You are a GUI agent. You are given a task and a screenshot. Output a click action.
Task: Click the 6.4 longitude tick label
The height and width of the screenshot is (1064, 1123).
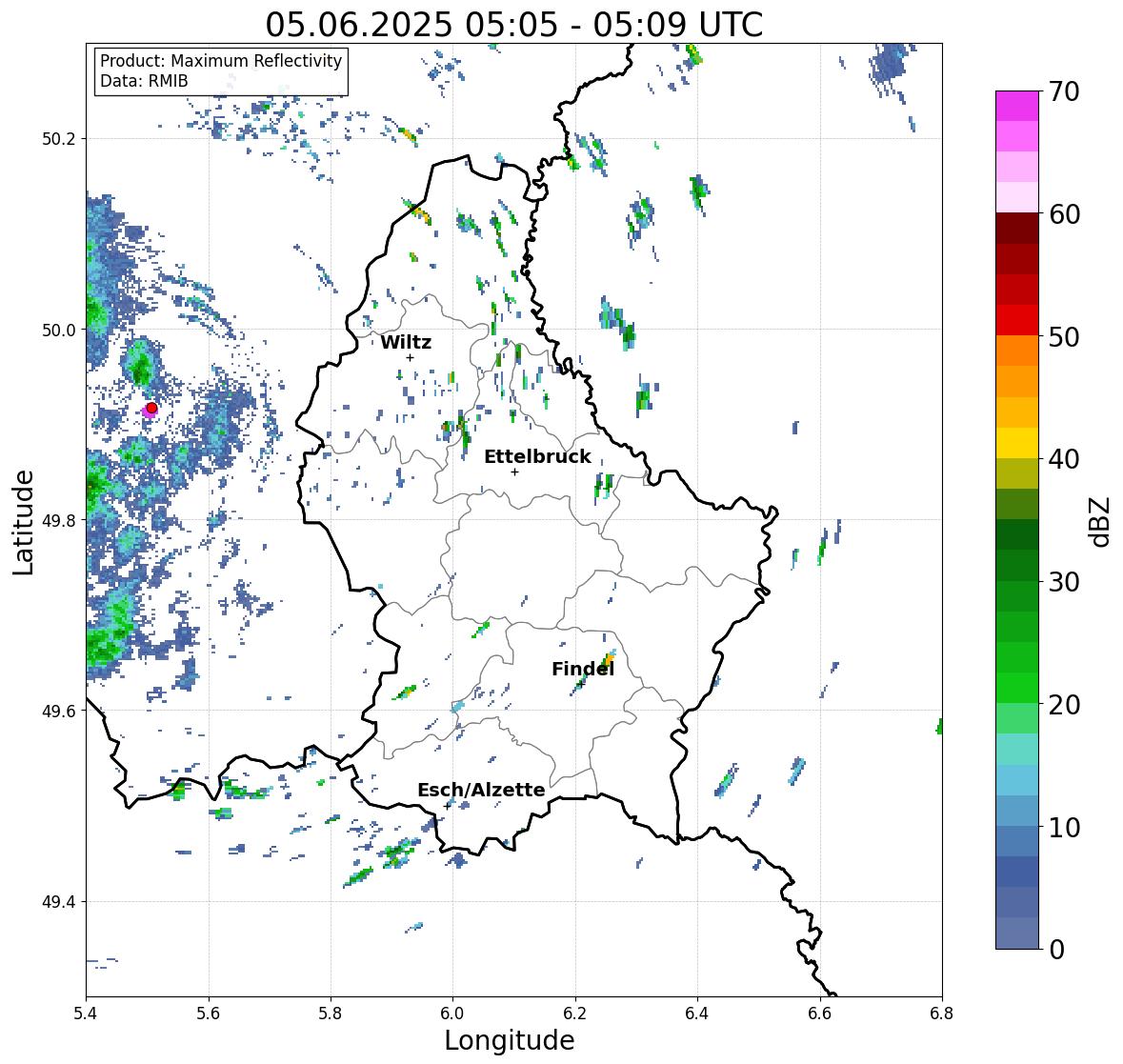point(697,1014)
